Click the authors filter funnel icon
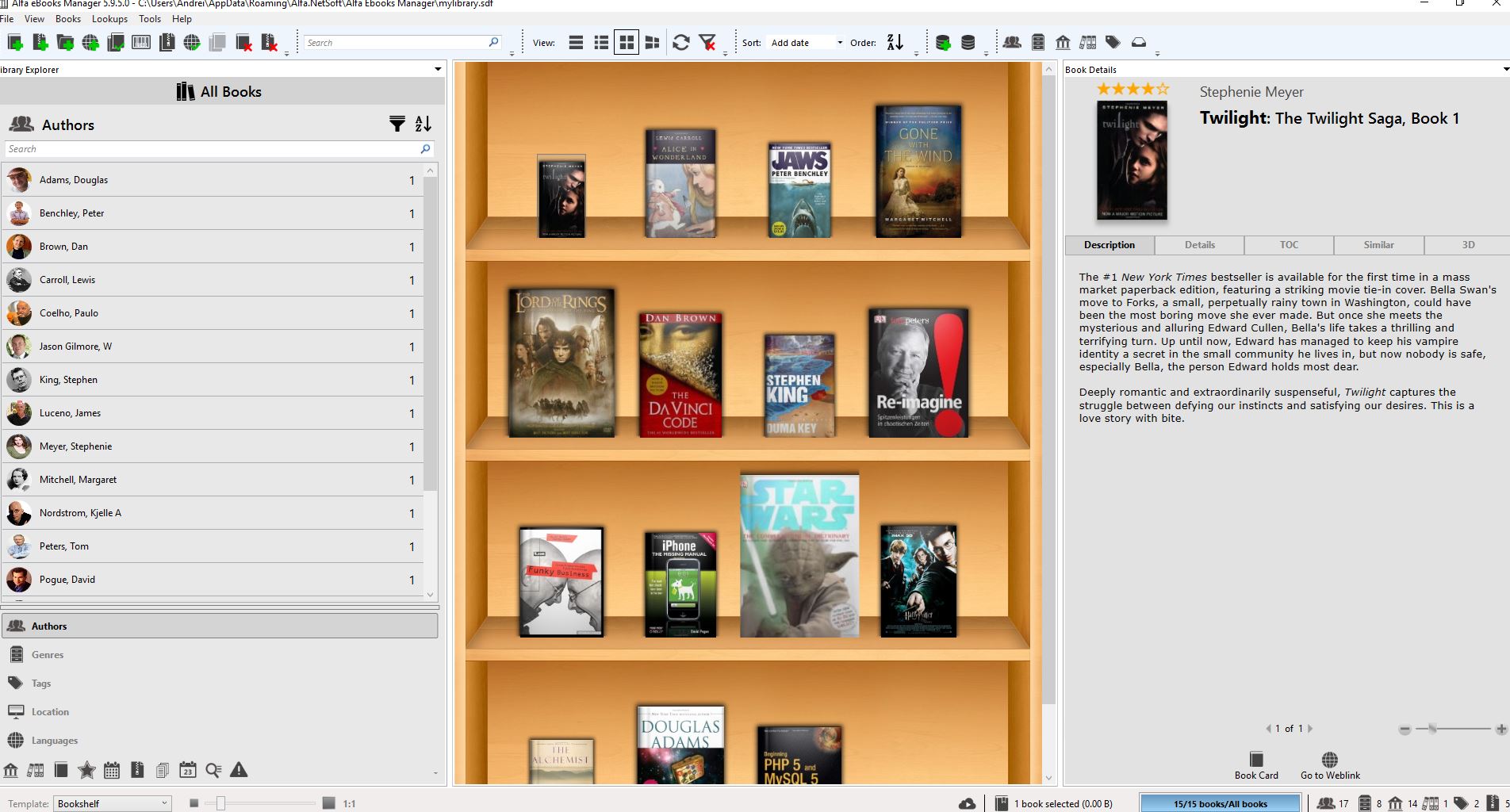This screenshot has width=1510, height=812. (397, 124)
